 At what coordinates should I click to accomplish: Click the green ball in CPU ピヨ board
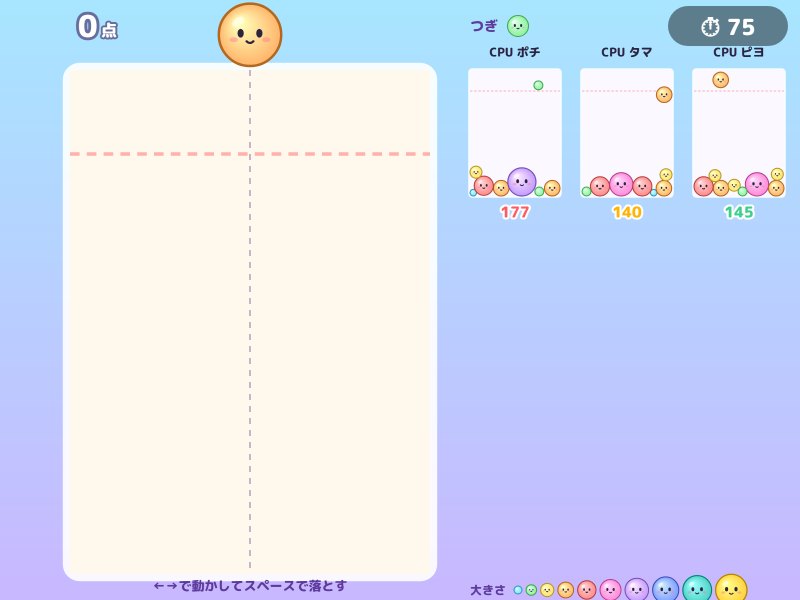[x=742, y=191]
